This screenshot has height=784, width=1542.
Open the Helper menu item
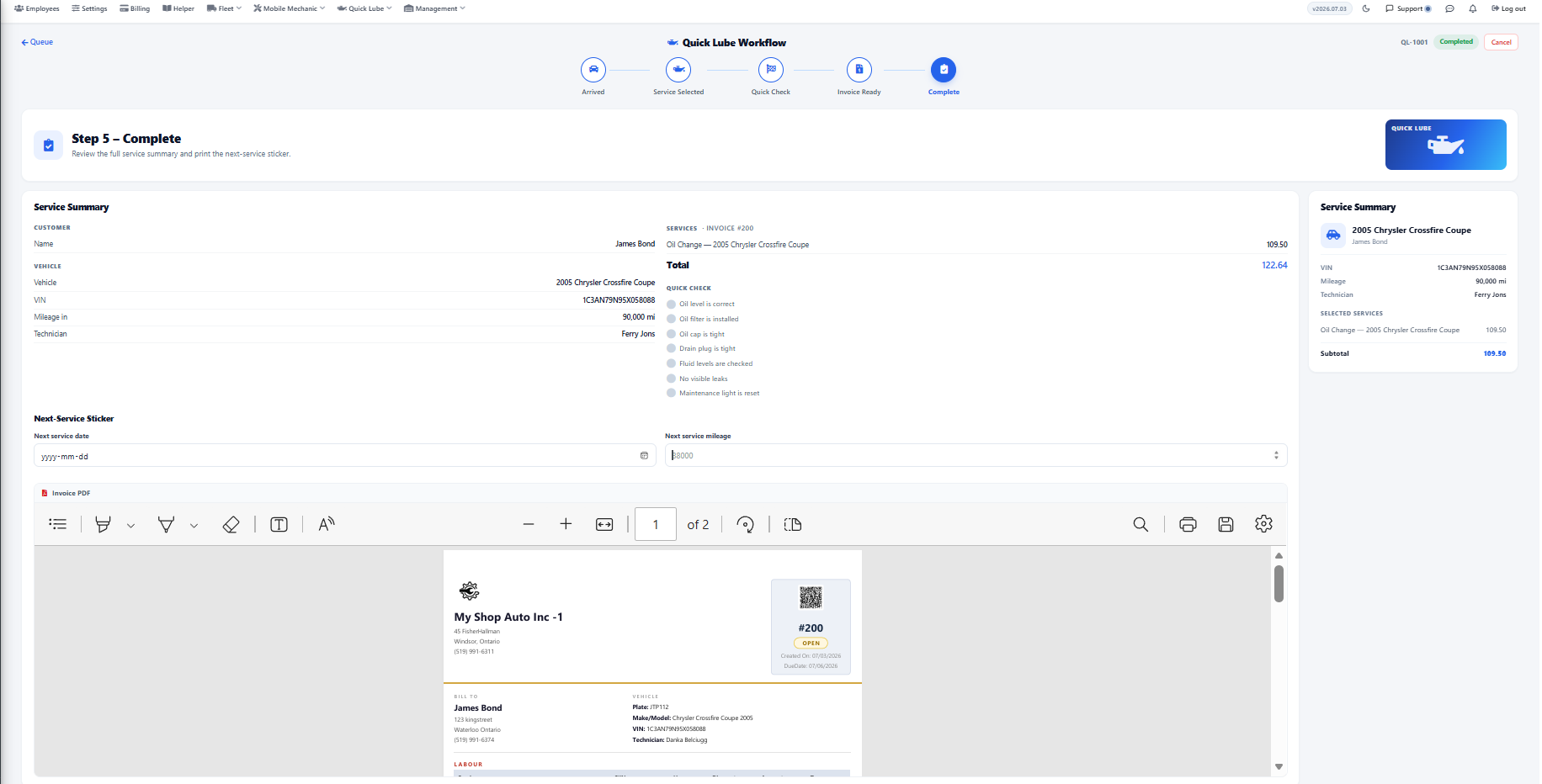coord(178,8)
